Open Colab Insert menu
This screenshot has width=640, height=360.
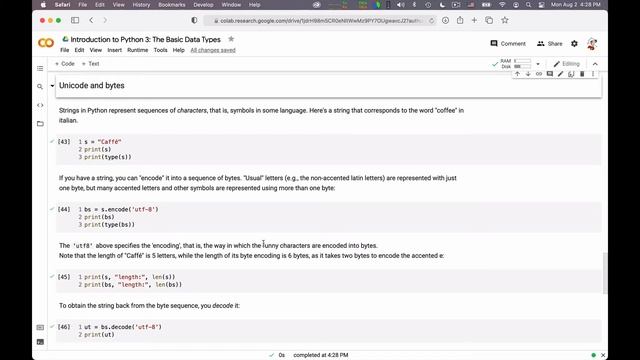click(114, 50)
